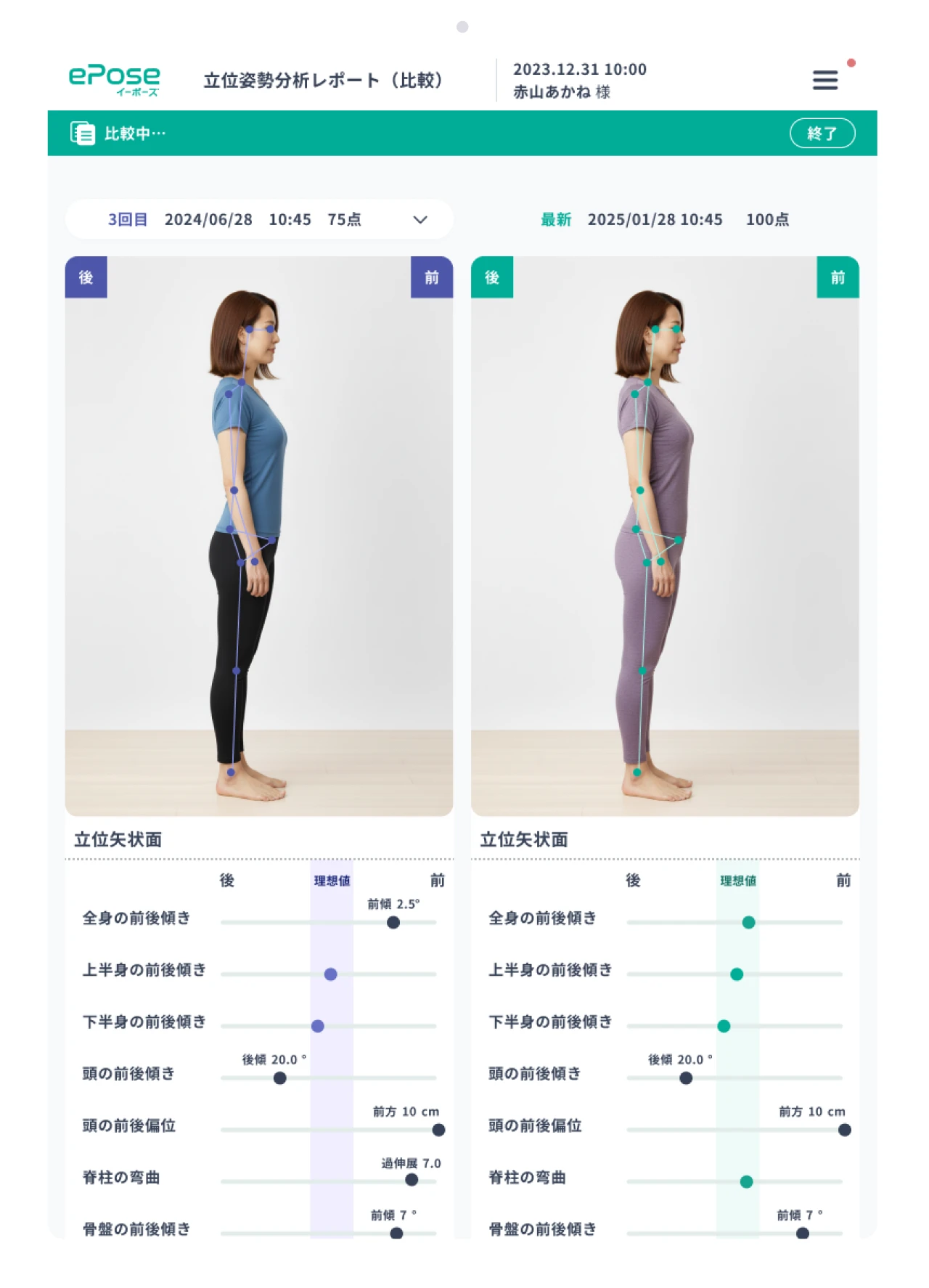Click the right side-view posture photo
The height and width of the screenshot is (1288, 929).
click(x=665, y=536)
